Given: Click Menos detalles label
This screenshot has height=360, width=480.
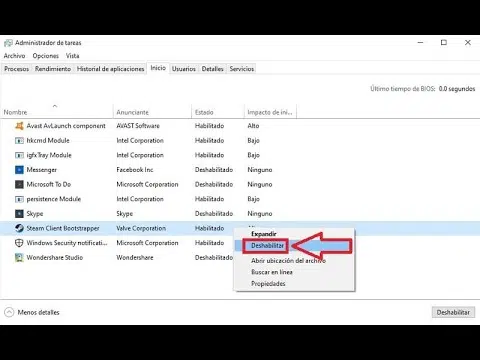Looking at the screenshot, I should point(38,312).
